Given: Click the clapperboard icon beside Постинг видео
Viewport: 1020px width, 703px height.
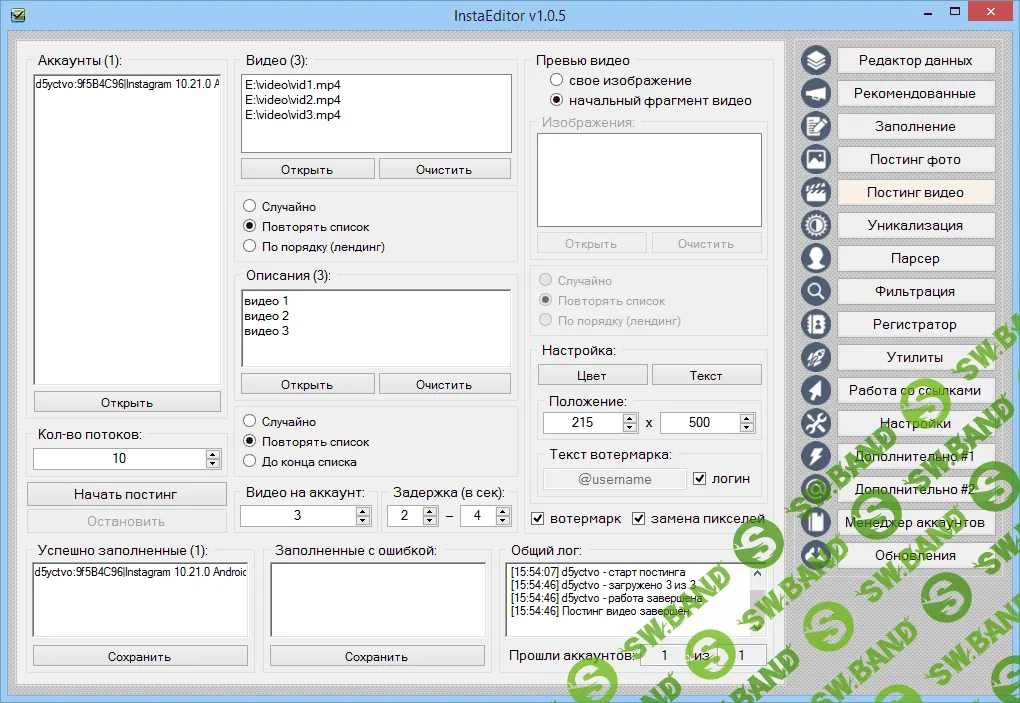Looking at the screenshot, I should tap(817, 193).
